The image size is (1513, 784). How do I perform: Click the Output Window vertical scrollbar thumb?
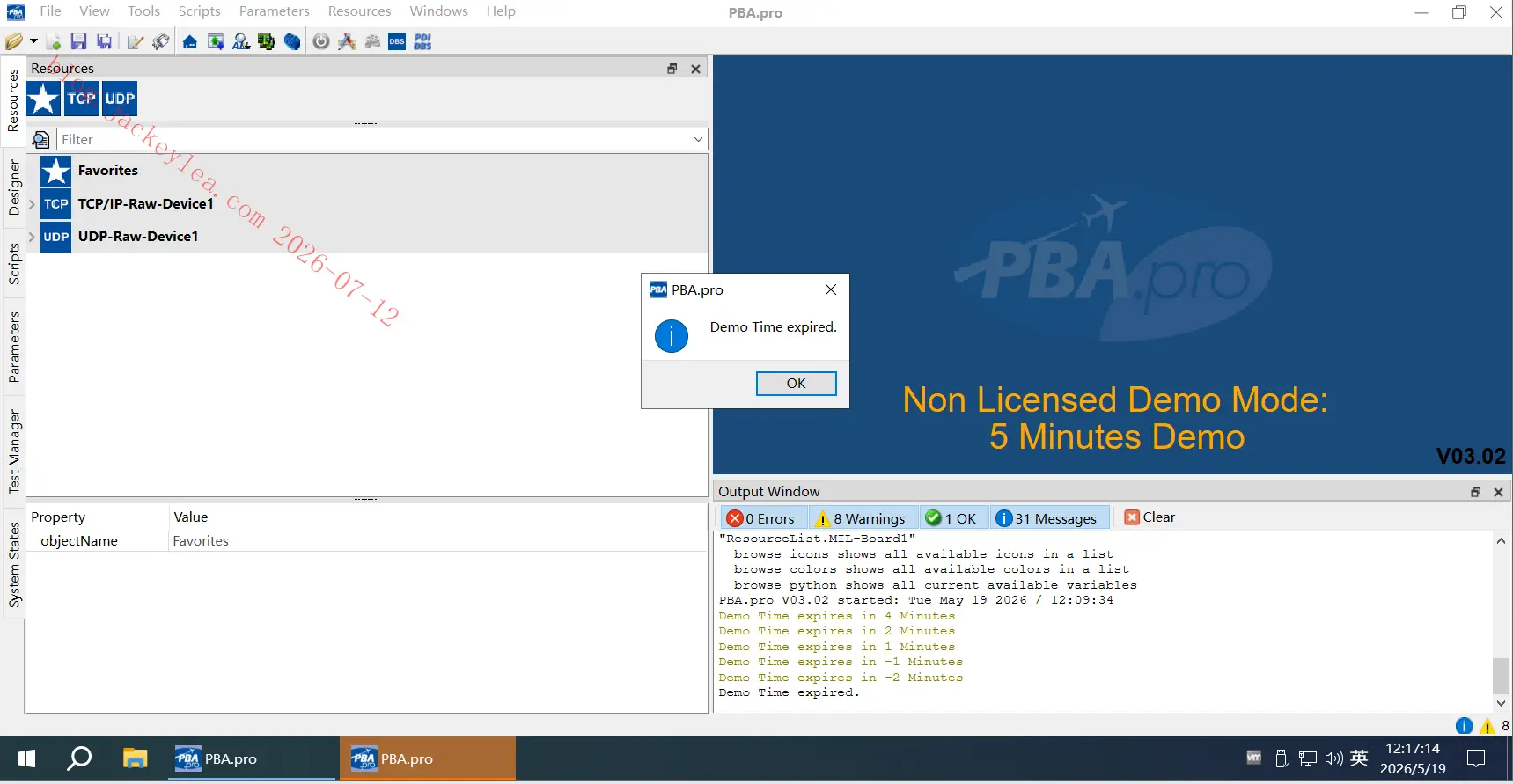[x=1501, y=676]
